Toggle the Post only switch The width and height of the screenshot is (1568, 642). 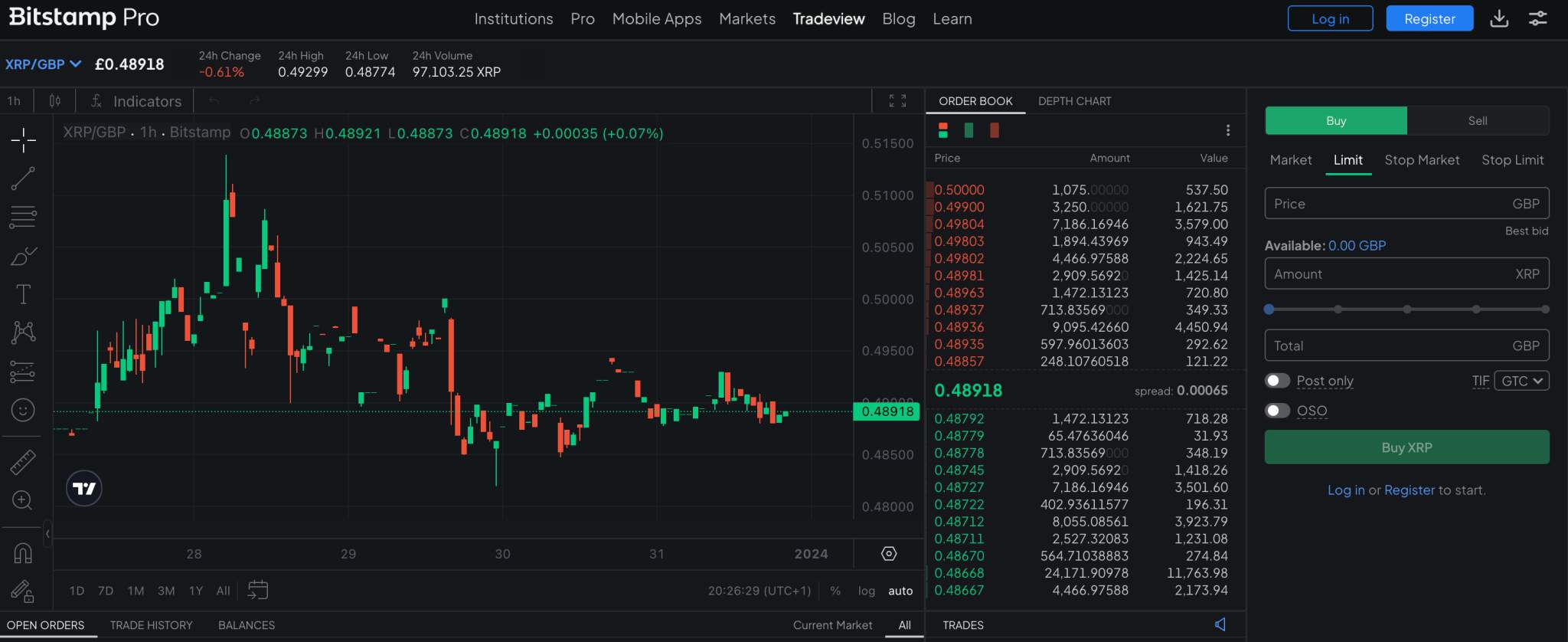(1277, 381)
